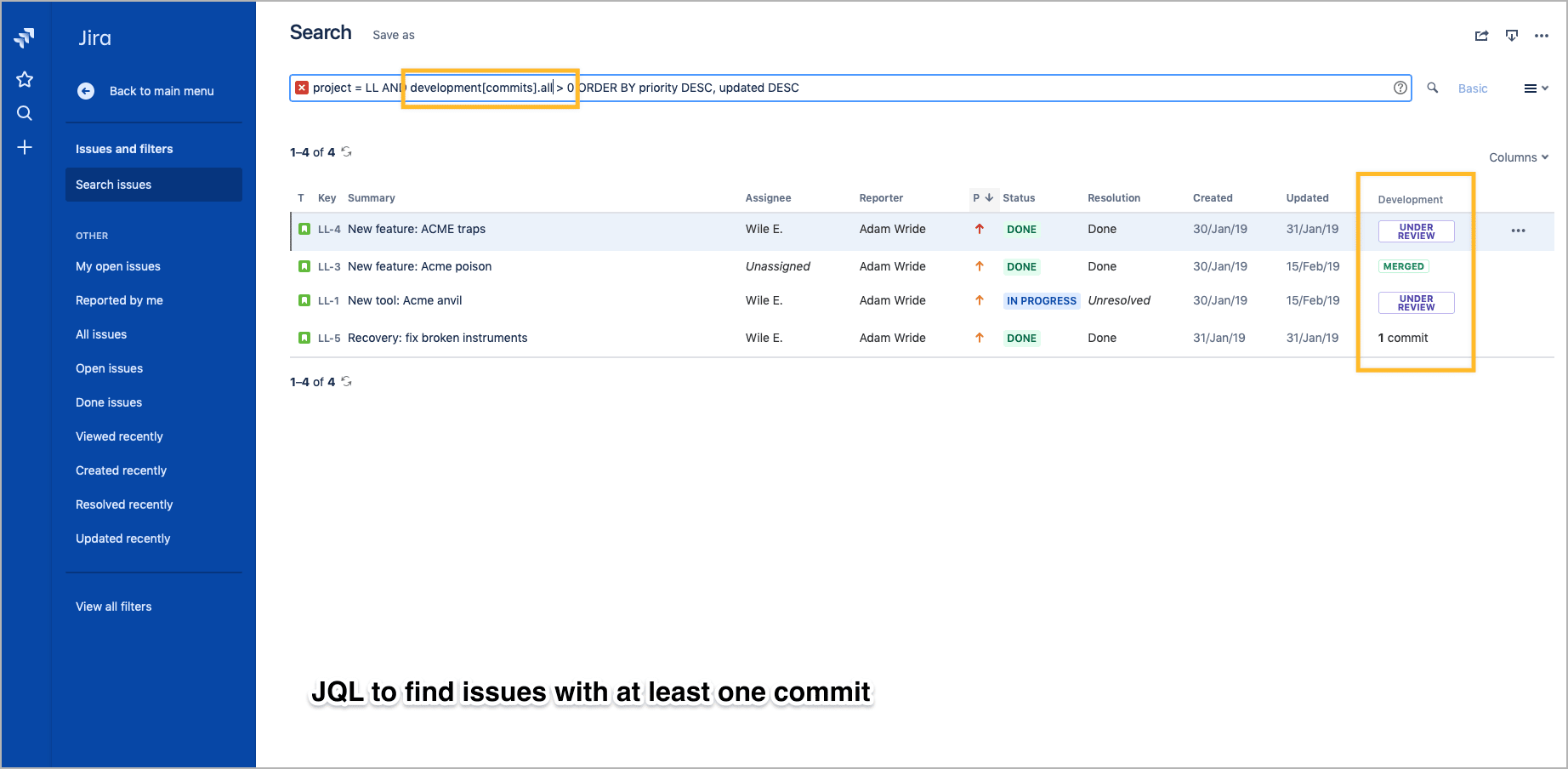Click issue type icon for LL-5
The width and height of the screenshot is (1568, 769).
pos(304,338)
